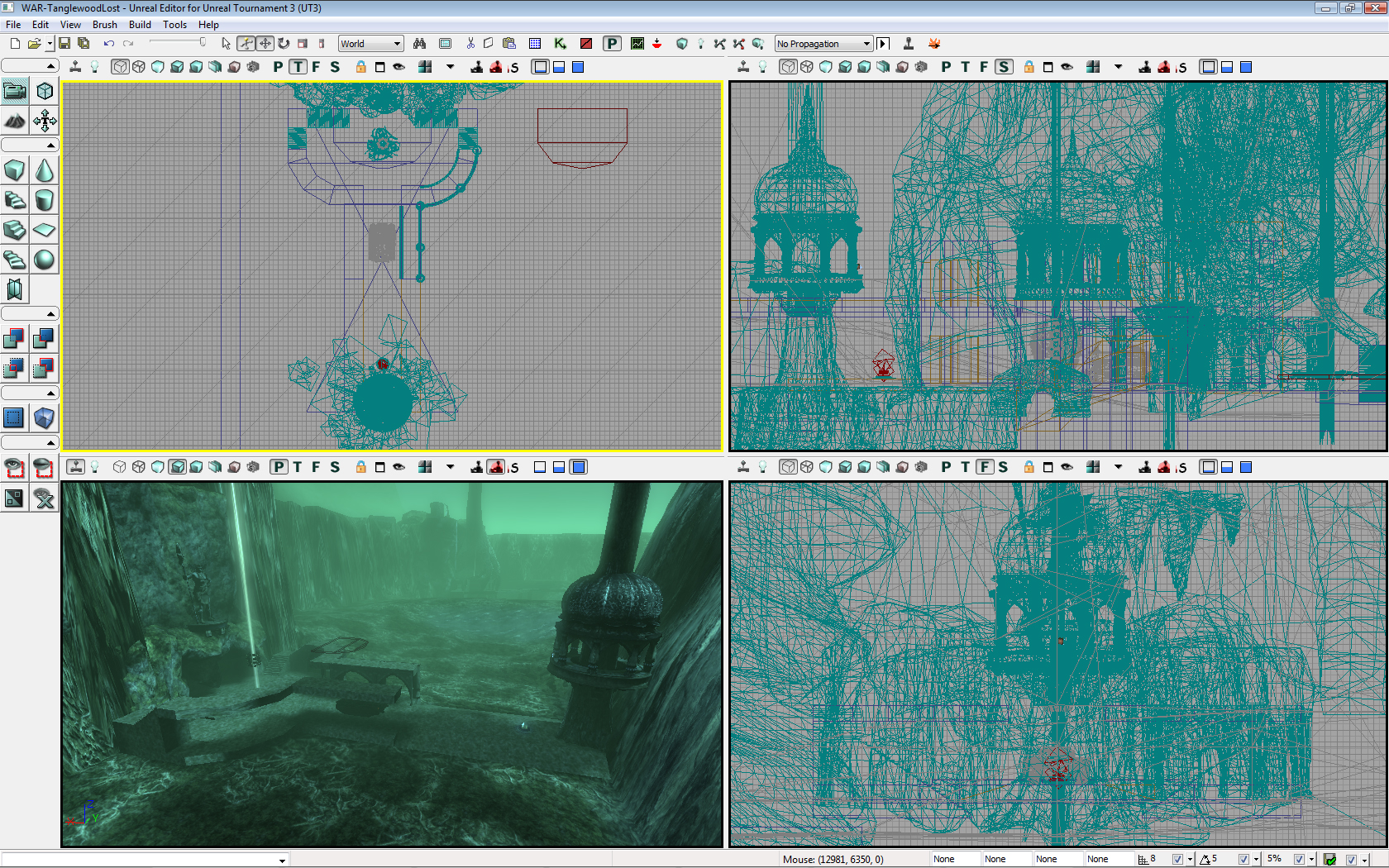Choose the Cone brush builder
The width and height of the screenshot is (1389, 868).
coord(45,170)
